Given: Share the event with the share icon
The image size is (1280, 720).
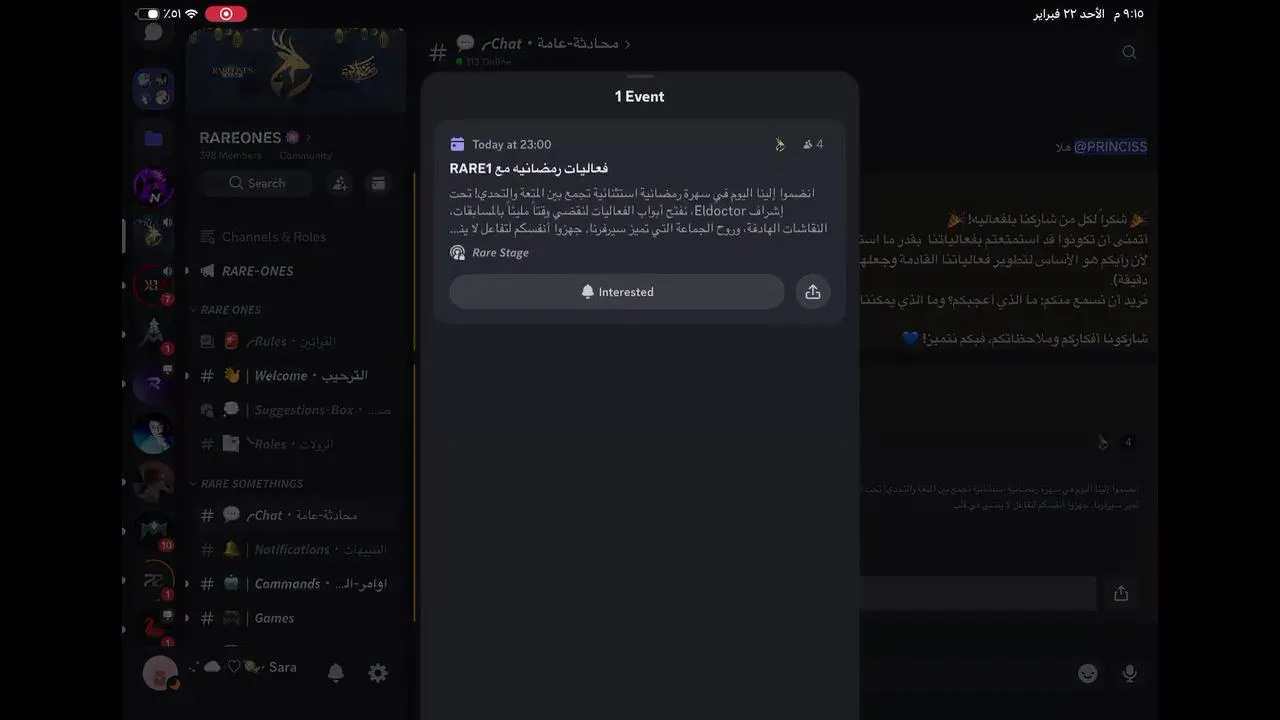Looking at the screenshot, I should pos(813,292).
